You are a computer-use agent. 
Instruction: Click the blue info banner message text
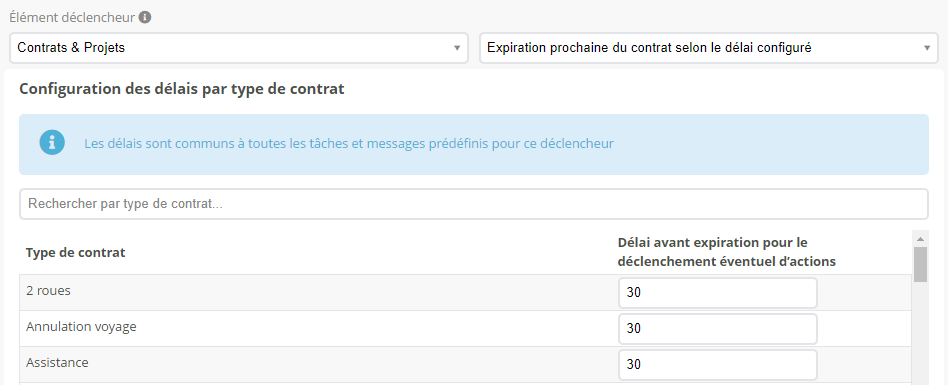(349, 144)
